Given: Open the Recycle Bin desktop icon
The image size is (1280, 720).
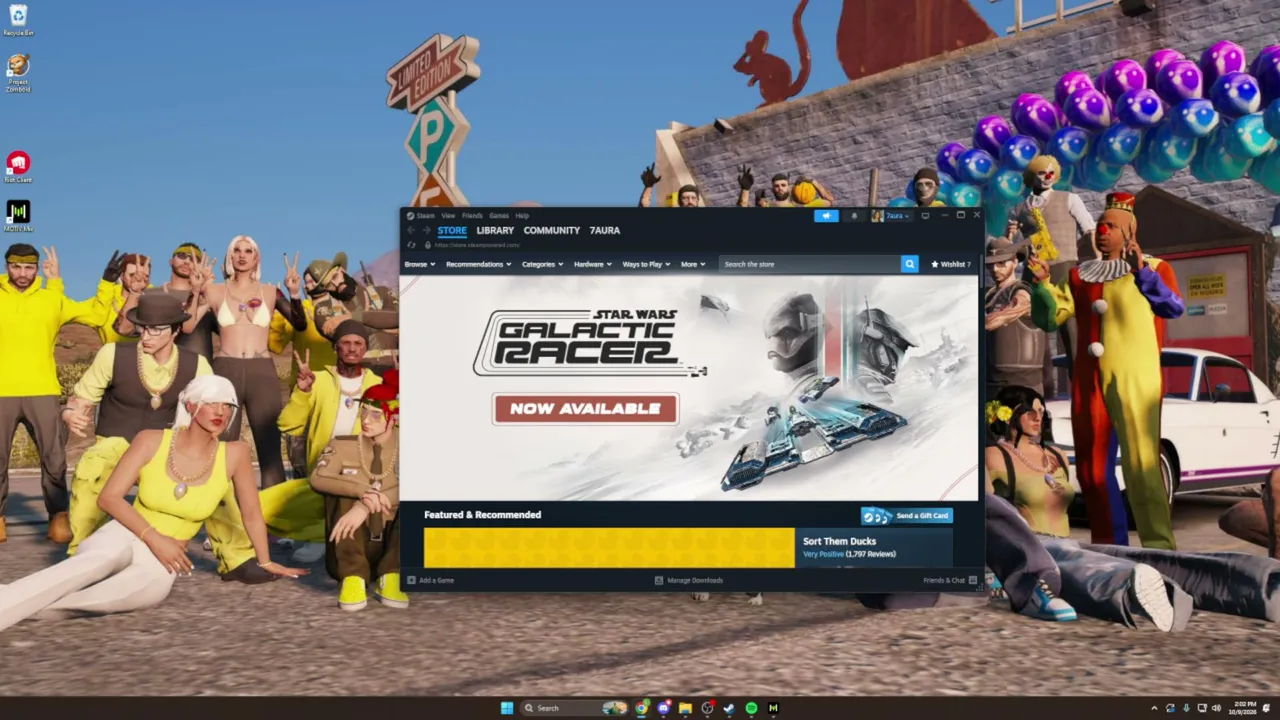Looking at the screenshot, I should pos(18,20).
